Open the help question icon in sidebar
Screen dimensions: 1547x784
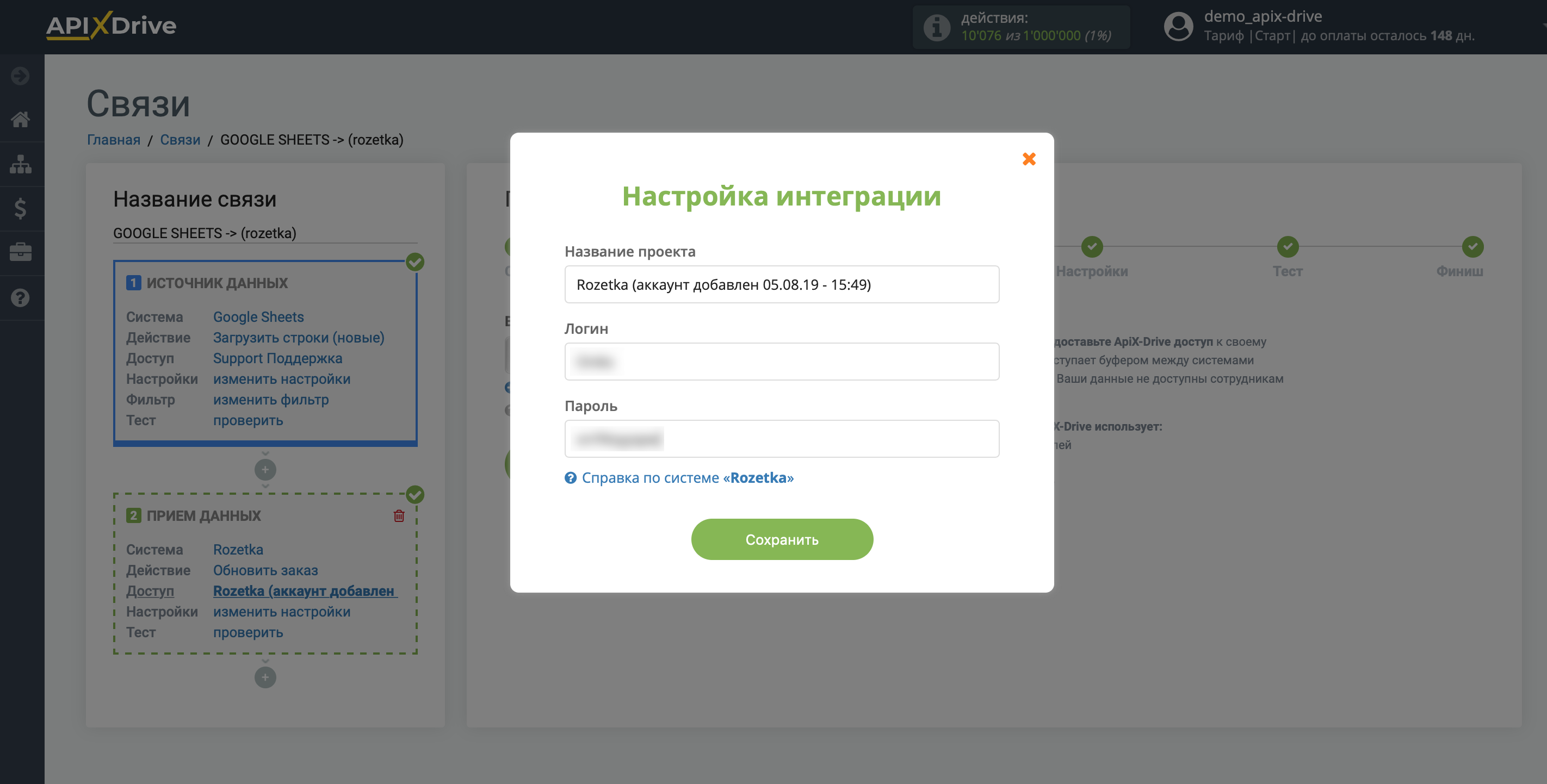(21, 298)
